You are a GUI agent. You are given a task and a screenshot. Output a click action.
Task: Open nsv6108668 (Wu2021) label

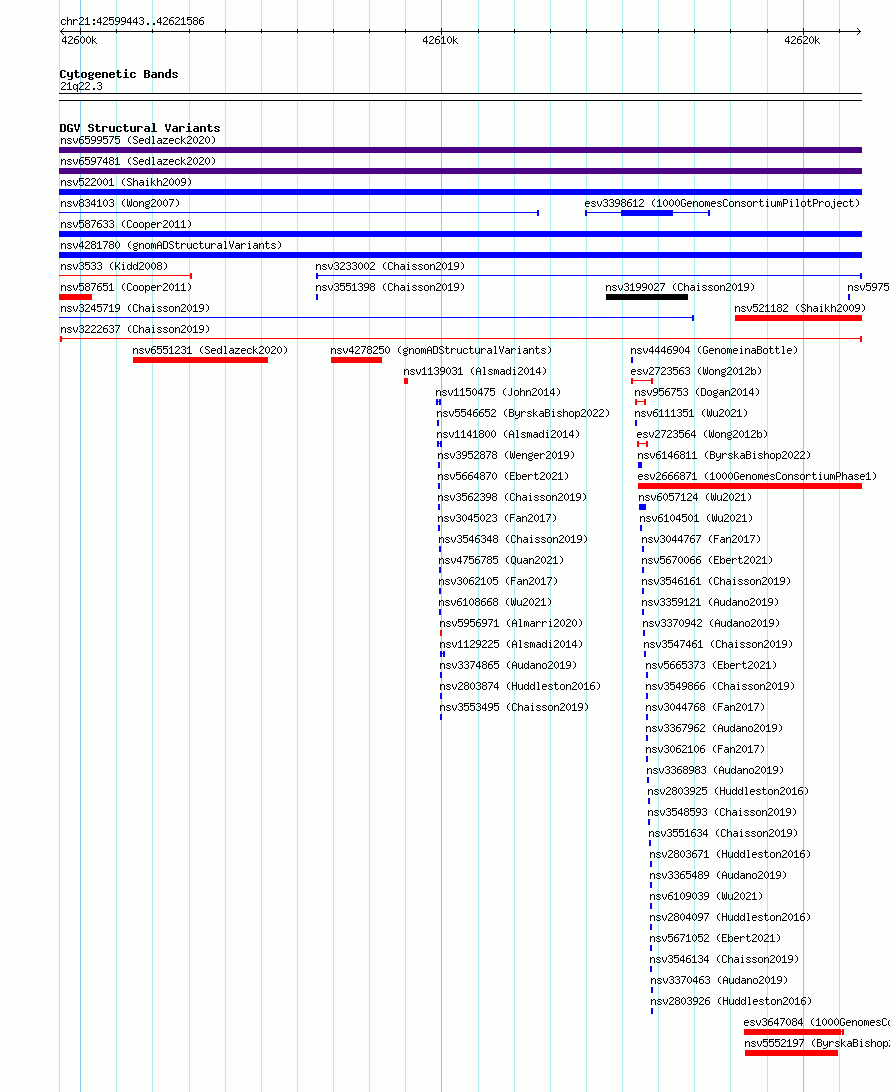click(496, 602)
